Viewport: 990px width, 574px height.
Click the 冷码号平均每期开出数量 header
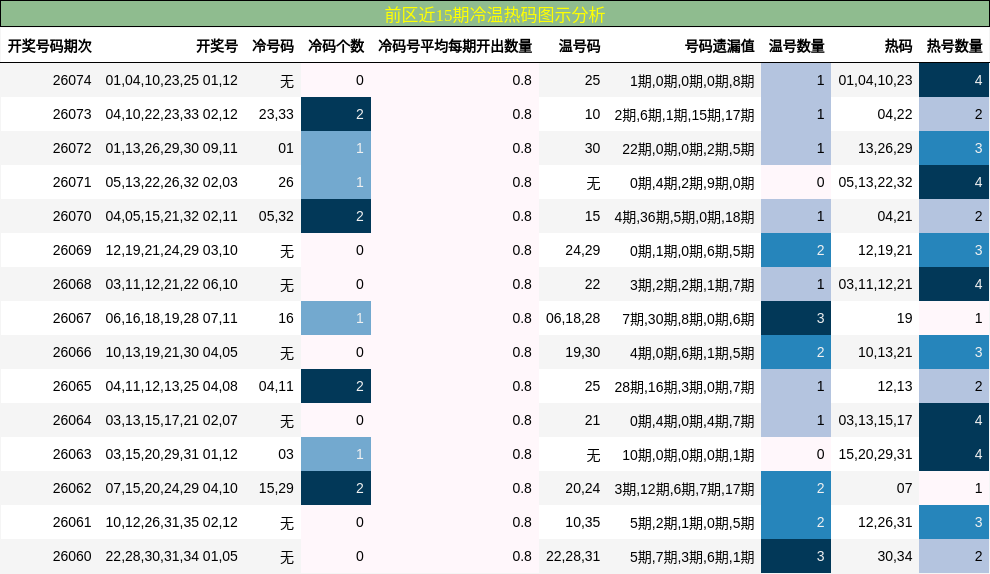click(455, 46)
